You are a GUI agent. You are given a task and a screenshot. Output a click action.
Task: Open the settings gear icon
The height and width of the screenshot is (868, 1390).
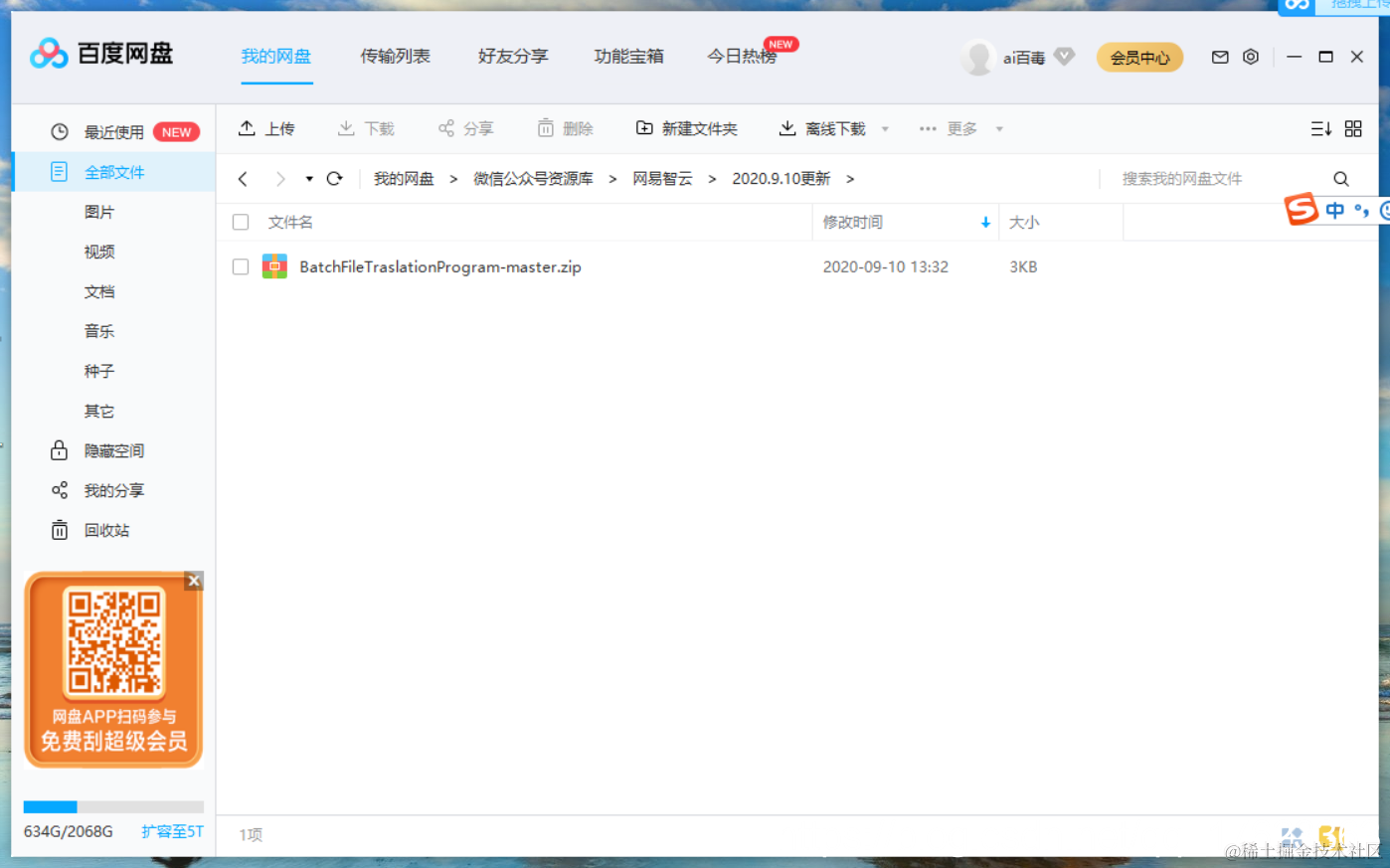tap(1251, 57)
